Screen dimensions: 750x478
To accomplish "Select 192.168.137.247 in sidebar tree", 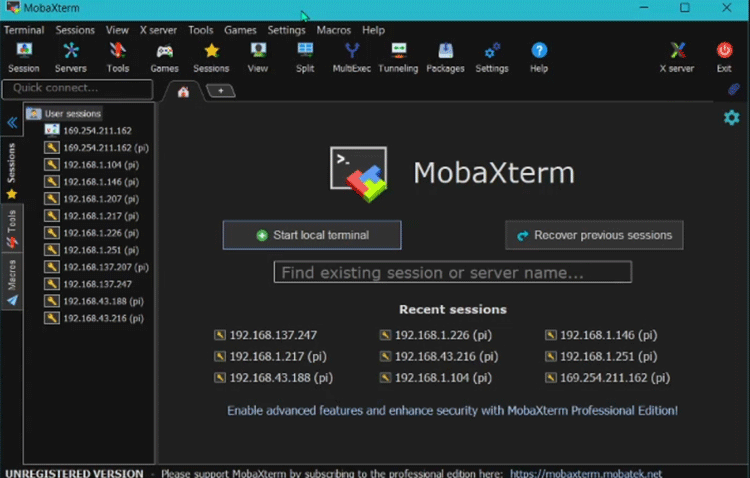I will coord(88,284).
